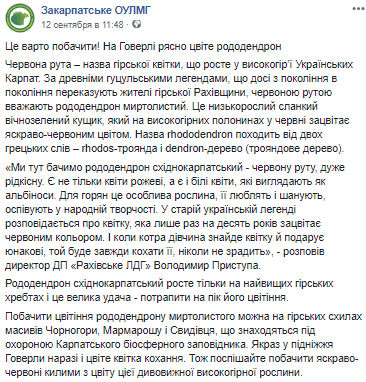Open the Закарпатське ОУЛМГ profile avatar
The height and width of the screenshot is (382, 366).
19,18
